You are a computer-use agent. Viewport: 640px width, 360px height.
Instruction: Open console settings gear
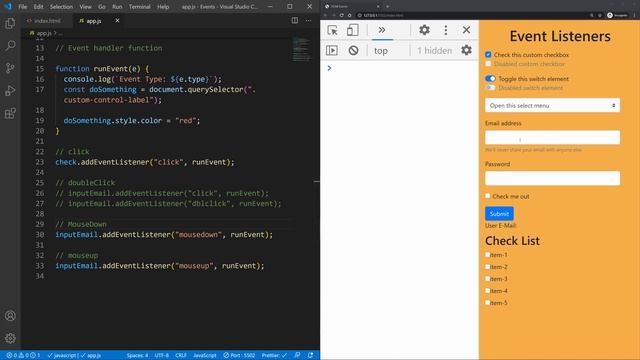tap(466, 50)
